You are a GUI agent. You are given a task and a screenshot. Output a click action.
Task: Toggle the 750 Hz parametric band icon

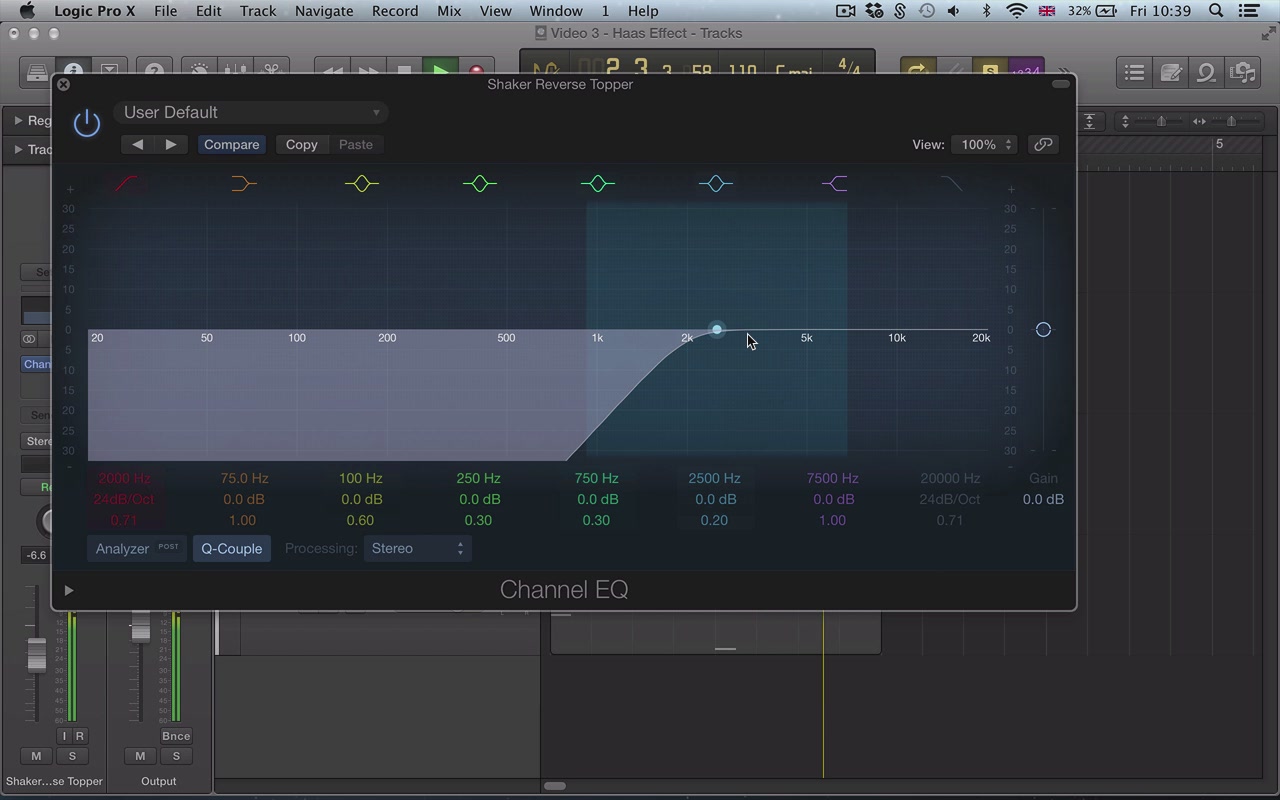pos(598,184)
